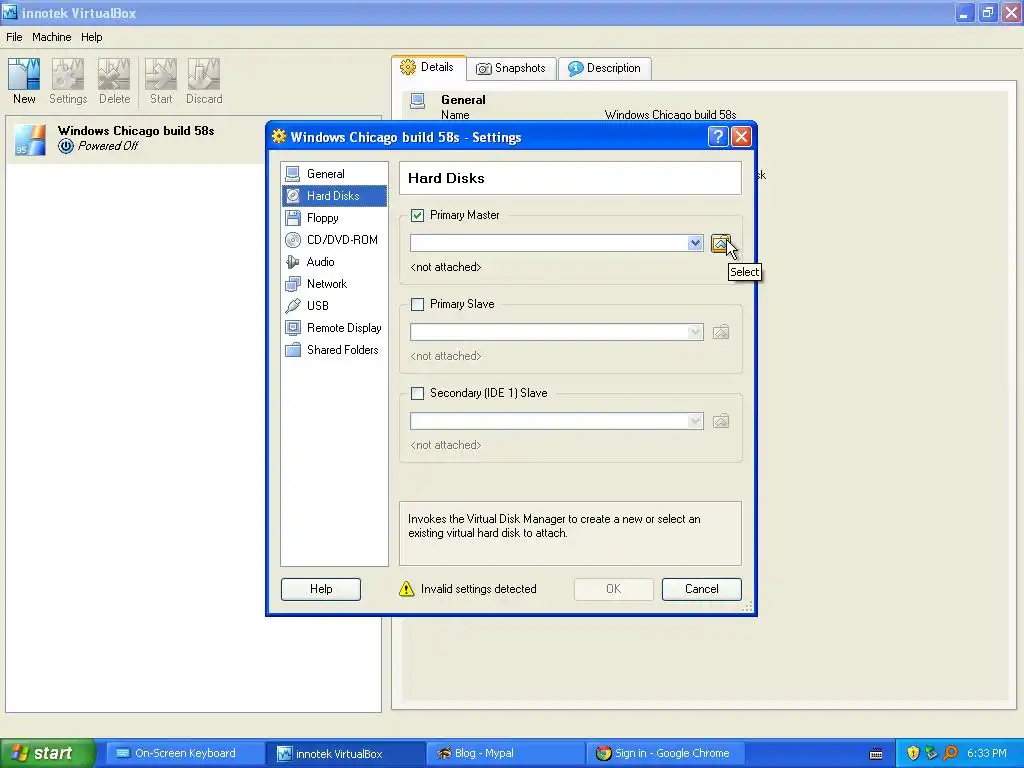This screenshot has width=1024, height=768.
Task: Click Select disk icon for Secondary Slave
Action: point(720,421)
